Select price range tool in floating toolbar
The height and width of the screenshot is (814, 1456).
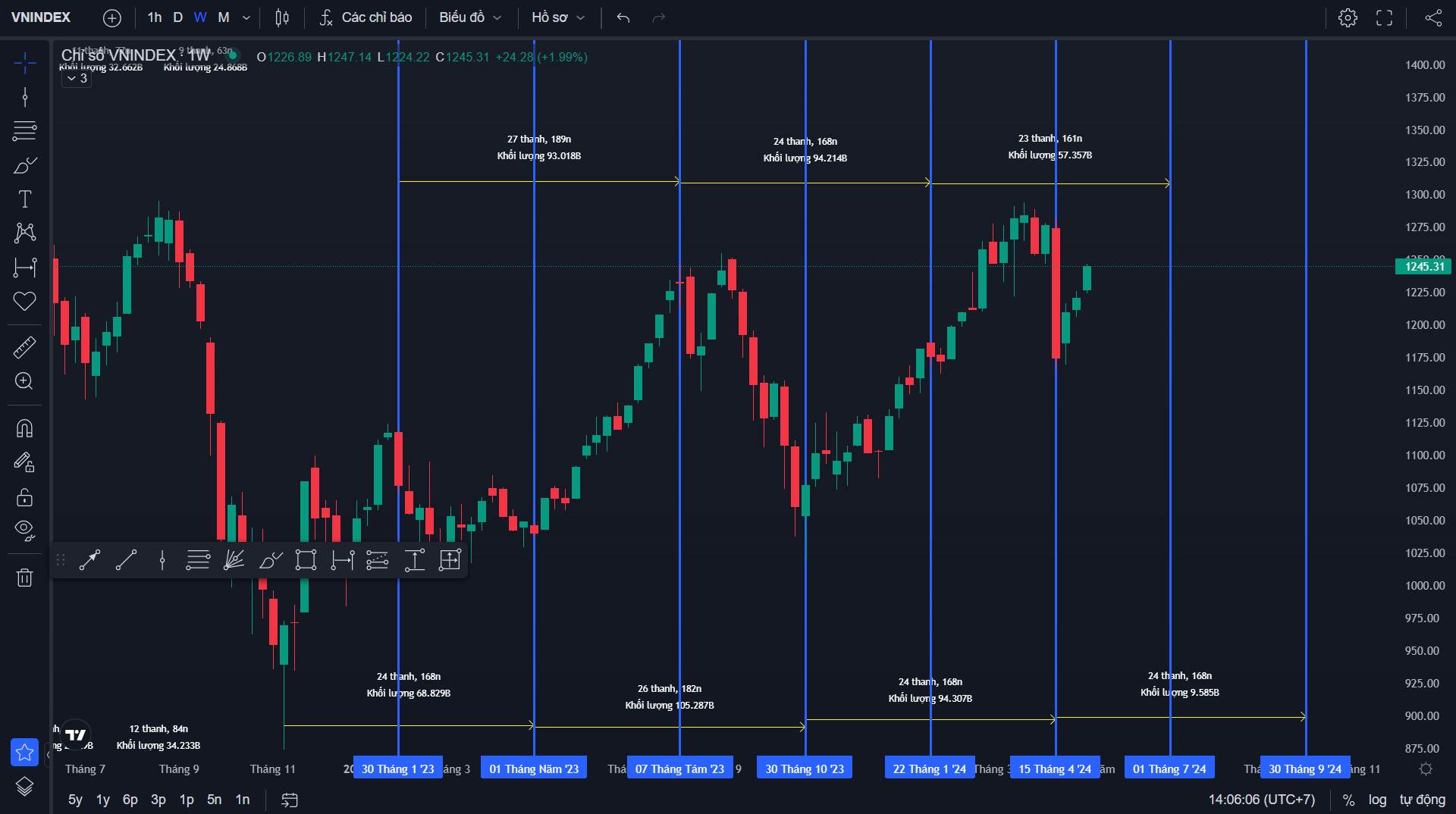click(415, 560)
